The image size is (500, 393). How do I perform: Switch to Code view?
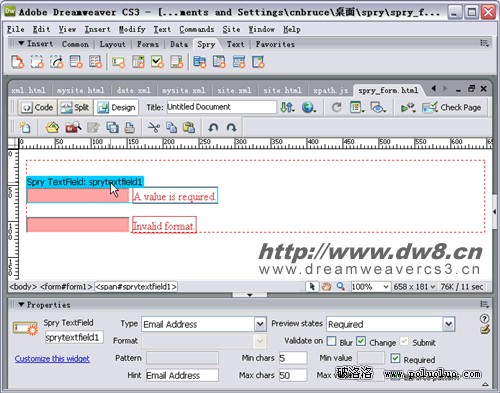point(37,107)
